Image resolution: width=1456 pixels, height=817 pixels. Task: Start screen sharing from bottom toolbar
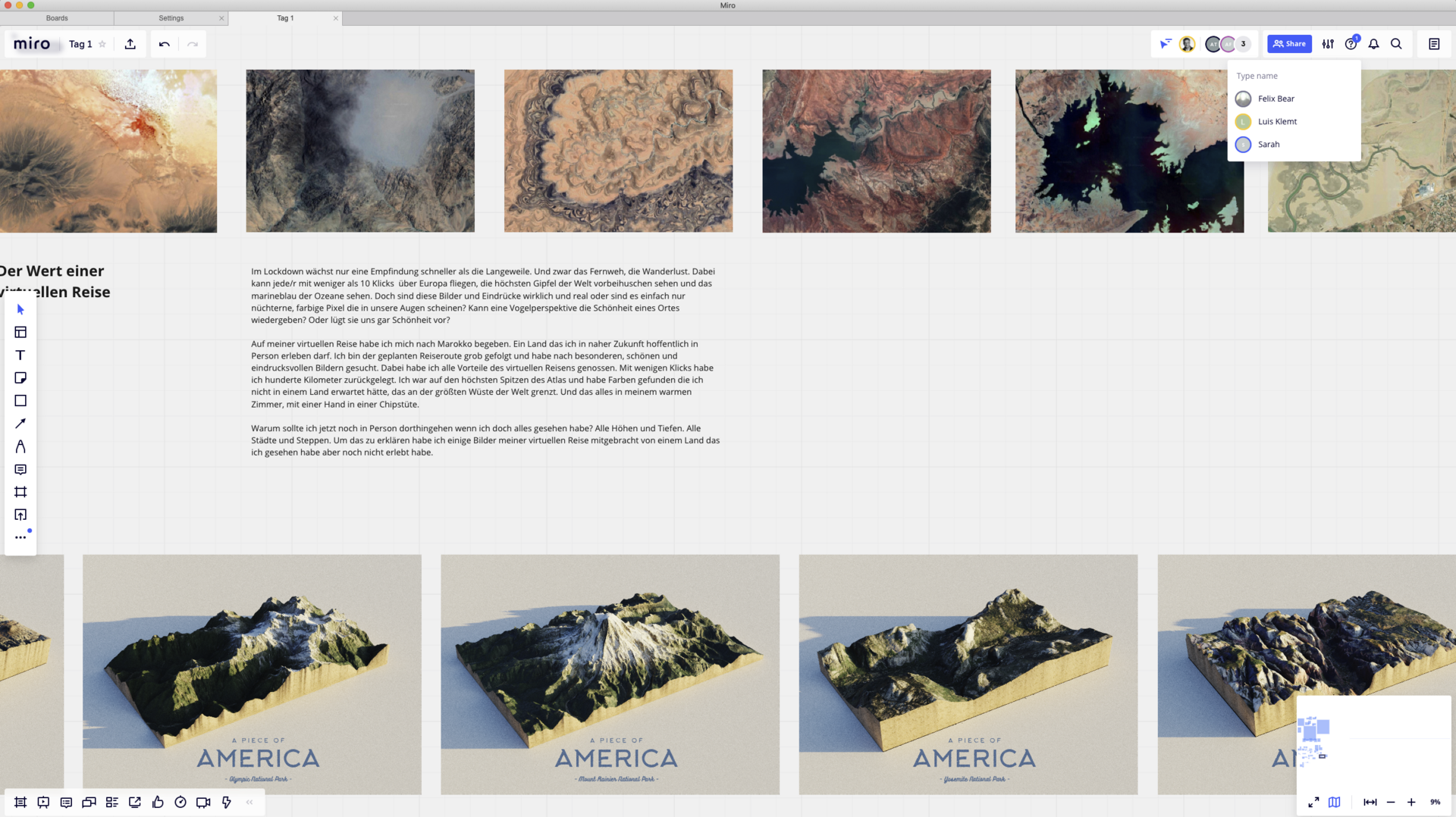[x=135, y=802]
